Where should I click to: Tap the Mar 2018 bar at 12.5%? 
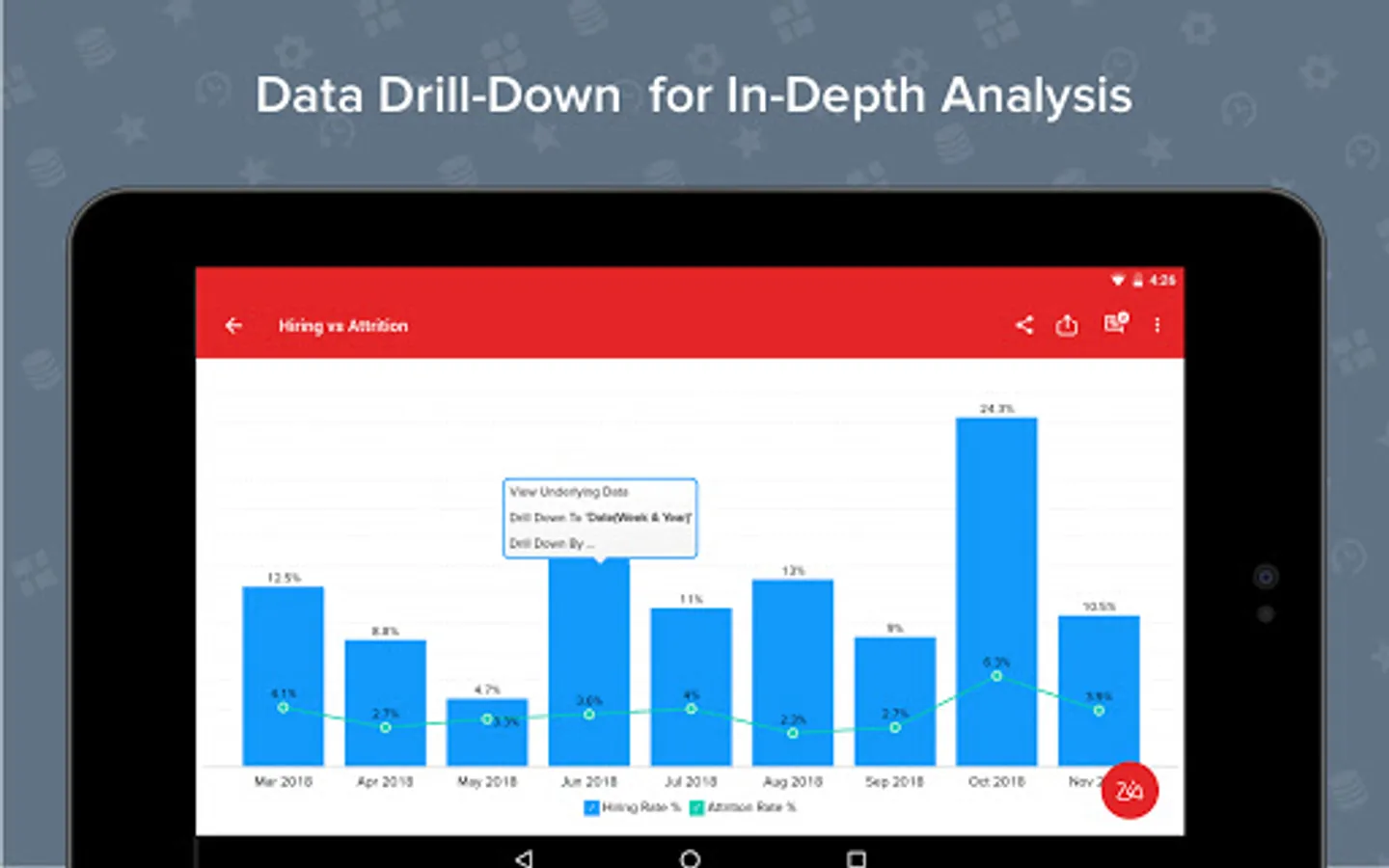[283, 676]
